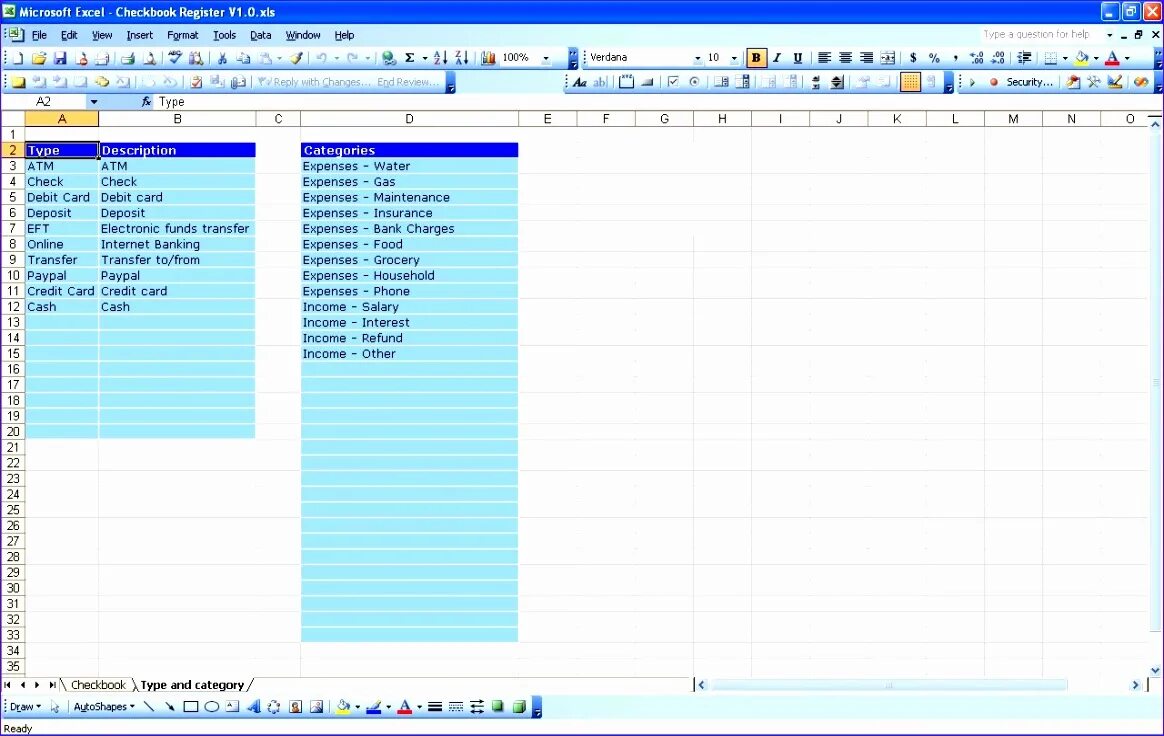Select the arrow drawing tool
This screenshot has height=736, width=1164.
click(x=170, y=707)
